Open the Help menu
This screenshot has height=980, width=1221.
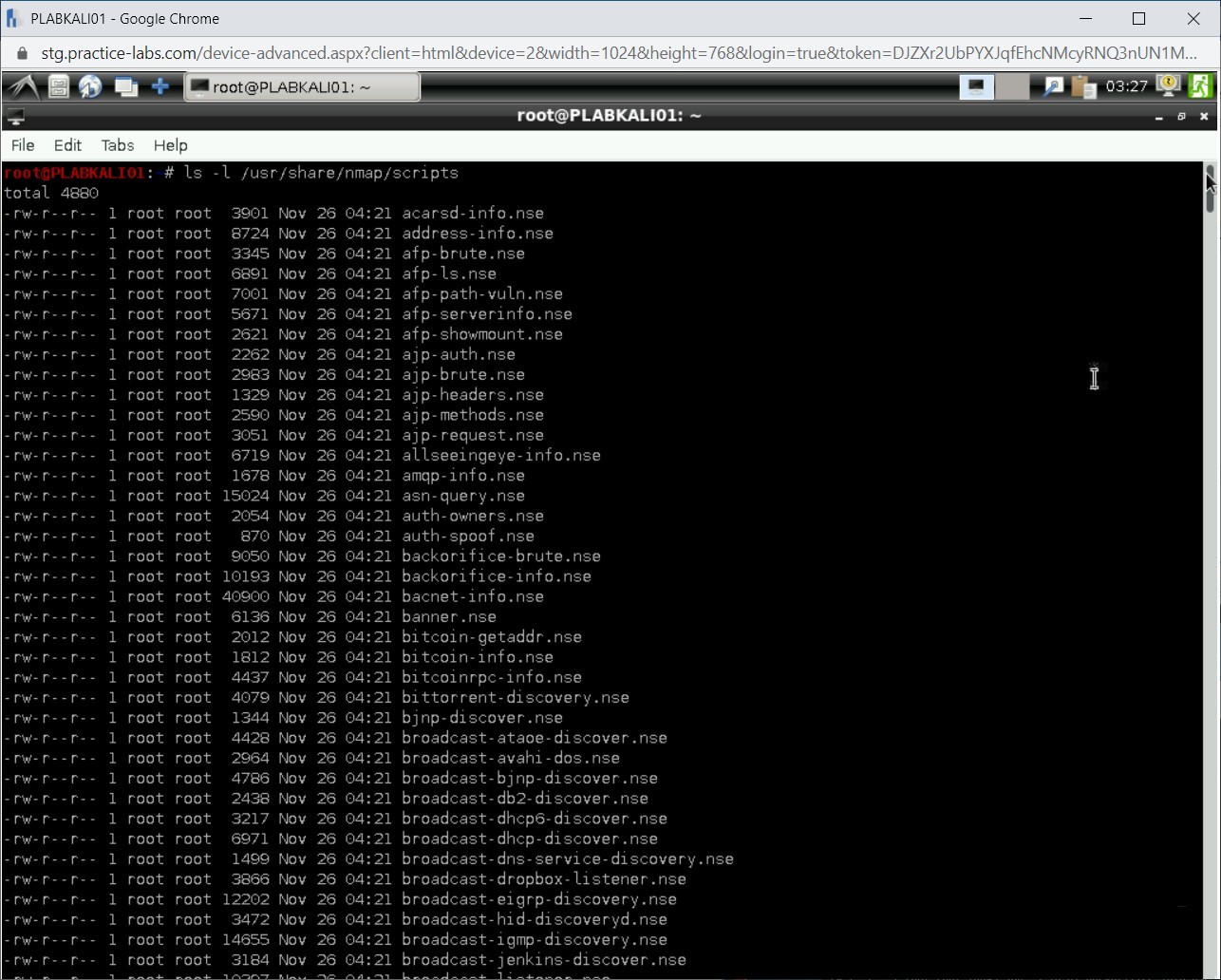[171, 145]
